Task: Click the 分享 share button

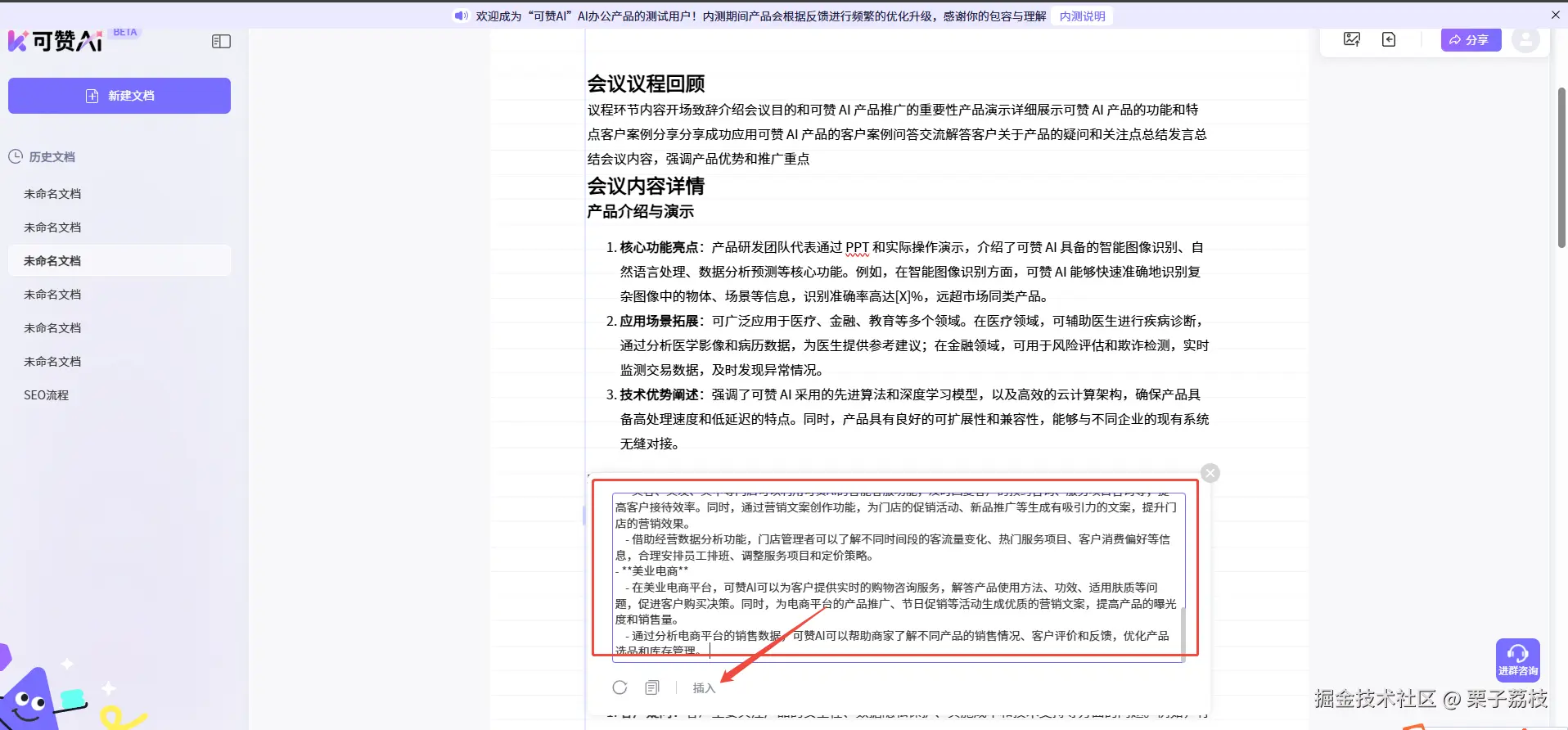Action: pos(1471,39)
